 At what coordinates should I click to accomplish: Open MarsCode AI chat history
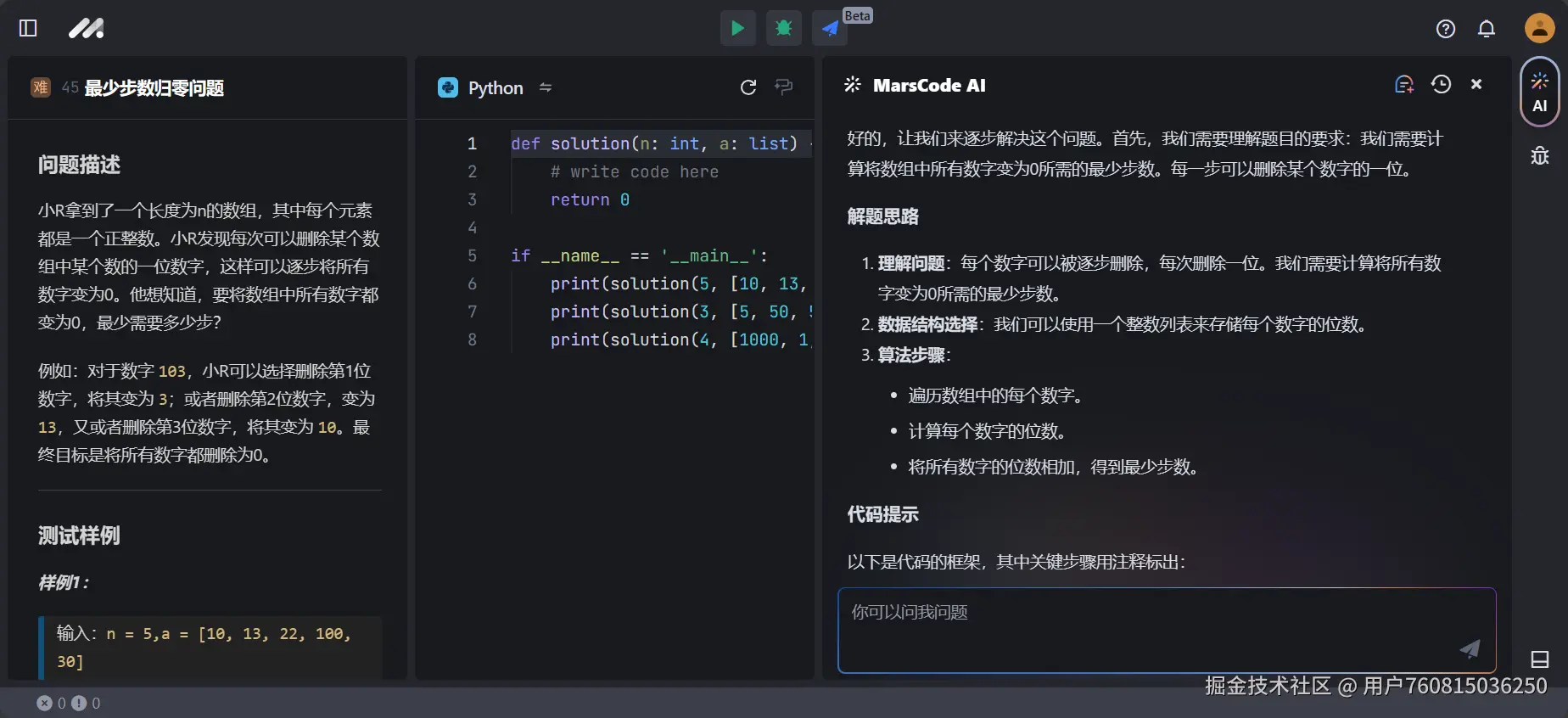click(1441, 84)
